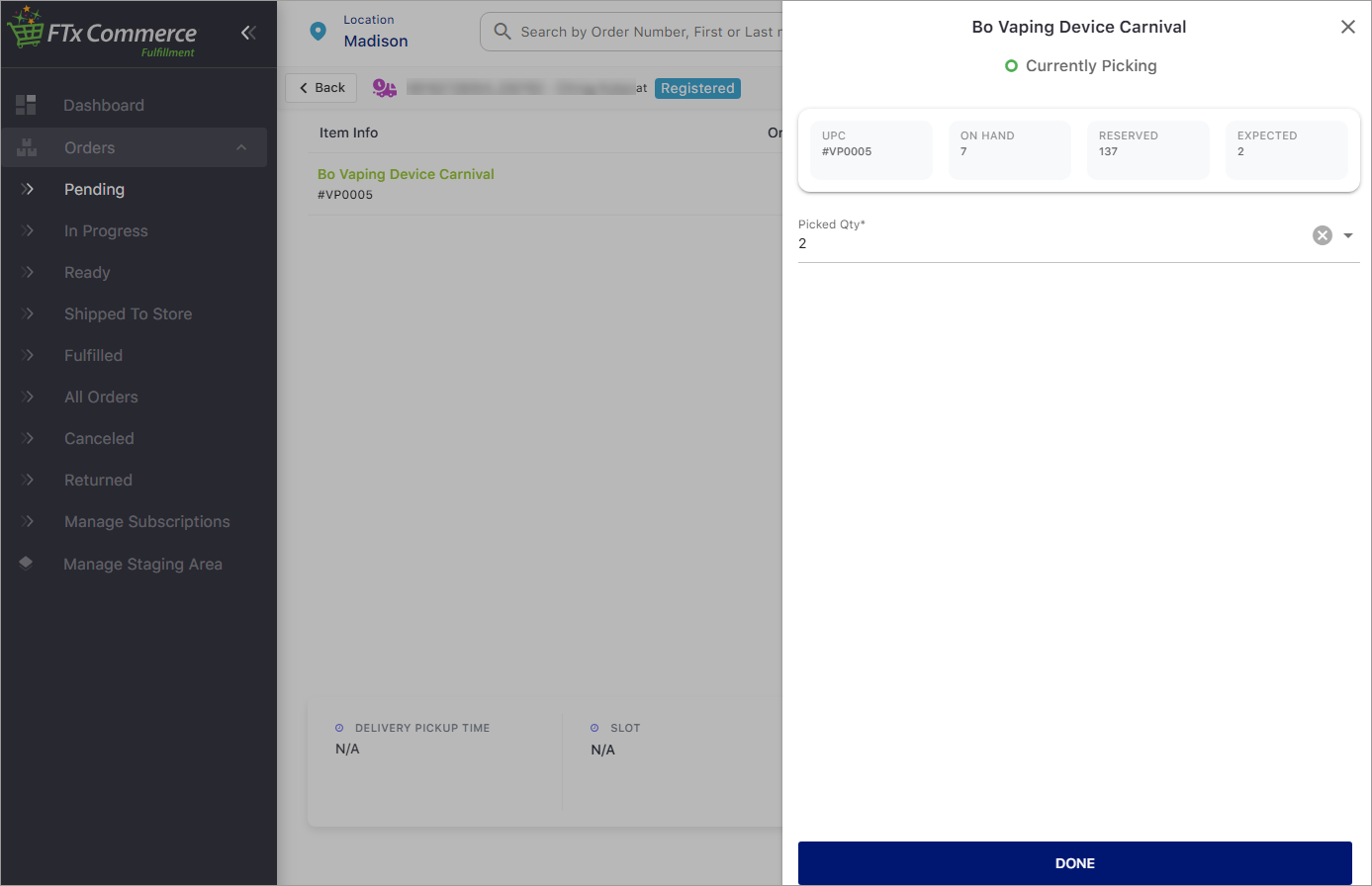Close the Bo Vaping Device Carnival panel

coord(1348,27)
